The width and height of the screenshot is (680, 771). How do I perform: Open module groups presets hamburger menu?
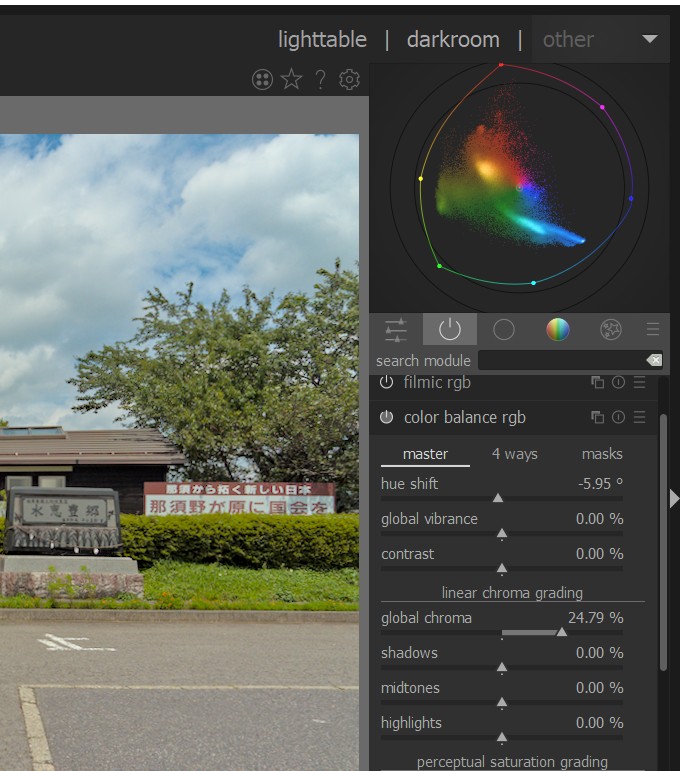coord(653,329)
